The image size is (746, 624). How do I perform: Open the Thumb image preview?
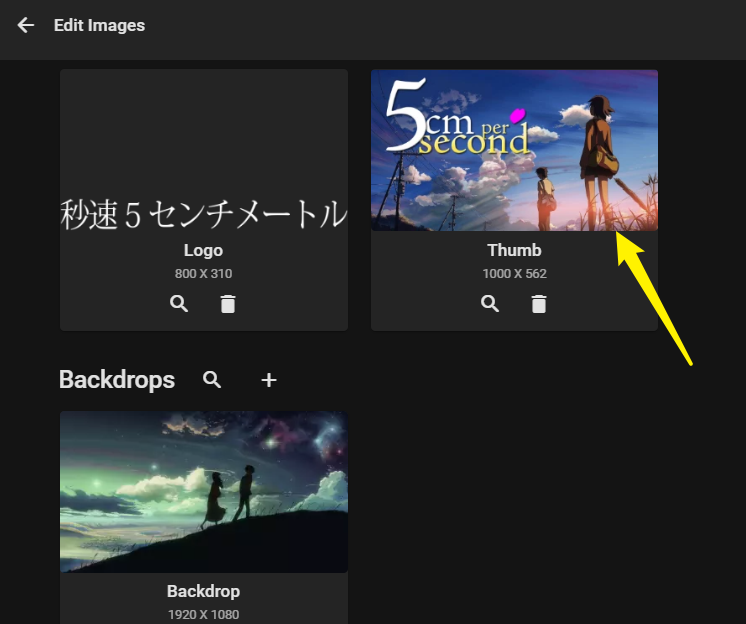(514, 150)
